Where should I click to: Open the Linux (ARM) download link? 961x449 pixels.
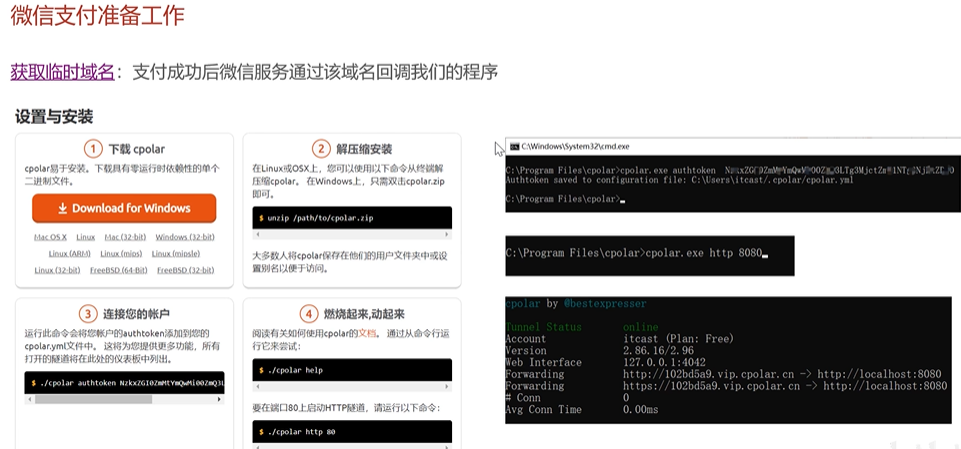pyautogui.click(x=70, y=254)
